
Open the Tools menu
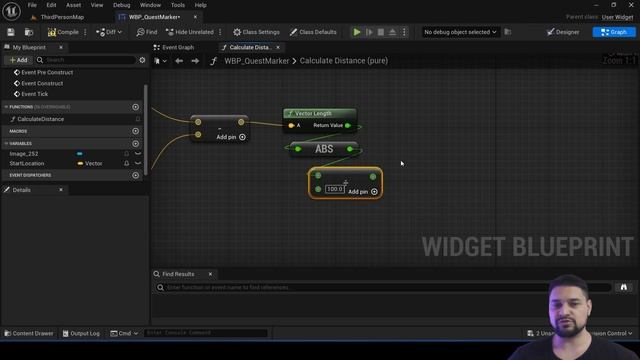[x=178, y=5]
